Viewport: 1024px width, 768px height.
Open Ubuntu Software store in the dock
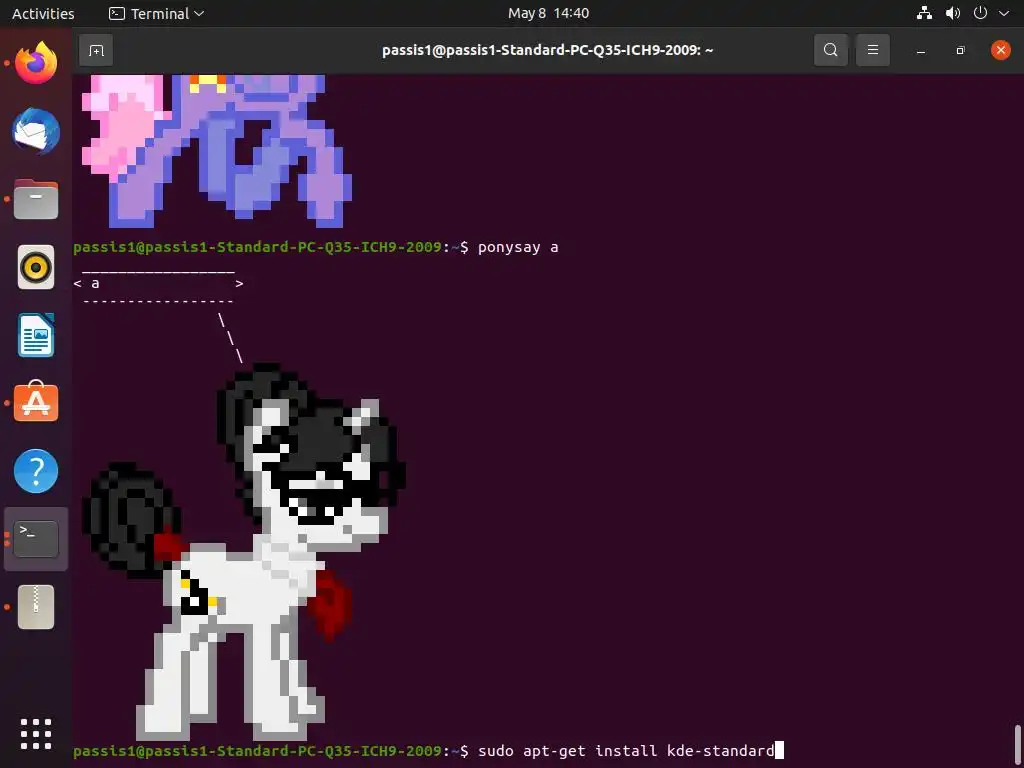pyautogui.click(x=36, y=402)
